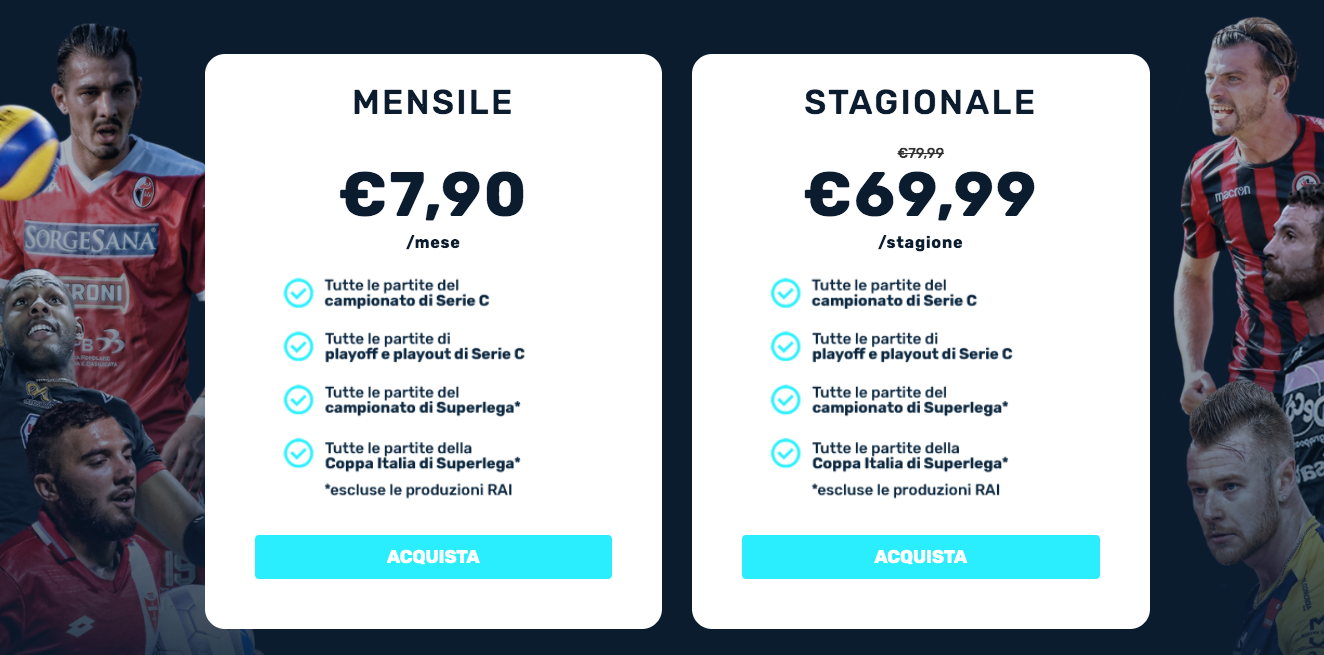Click checkmark icon for playoff e playout in Stagionale
The width and height of the screenshot is (1324, 655).
tap(786, 346)
